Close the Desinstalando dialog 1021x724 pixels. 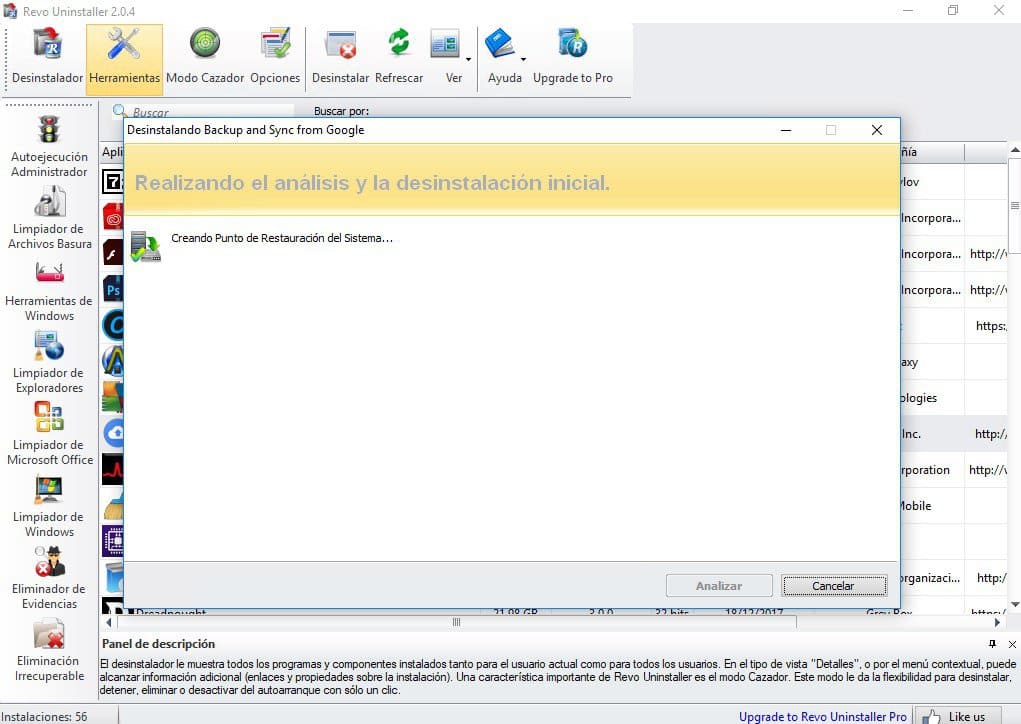(877, 130)
